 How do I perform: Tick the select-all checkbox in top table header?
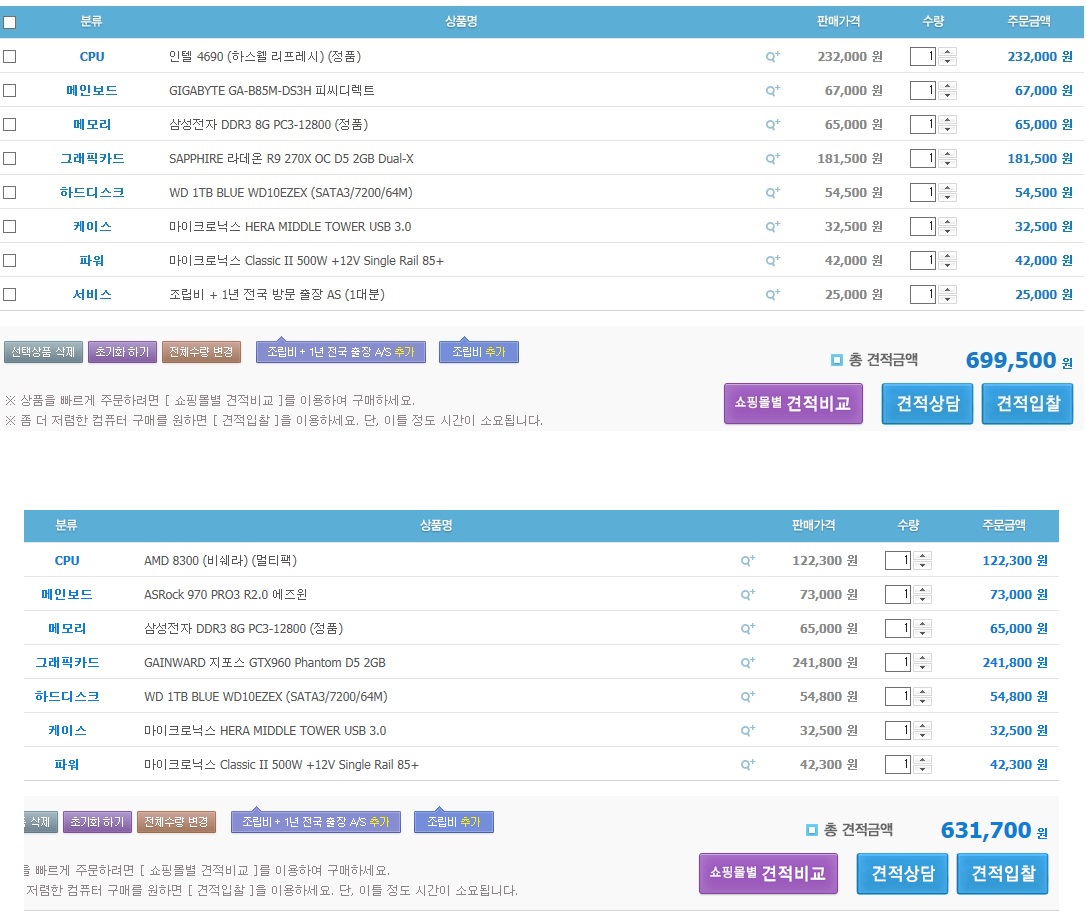[x=10, y=22]
